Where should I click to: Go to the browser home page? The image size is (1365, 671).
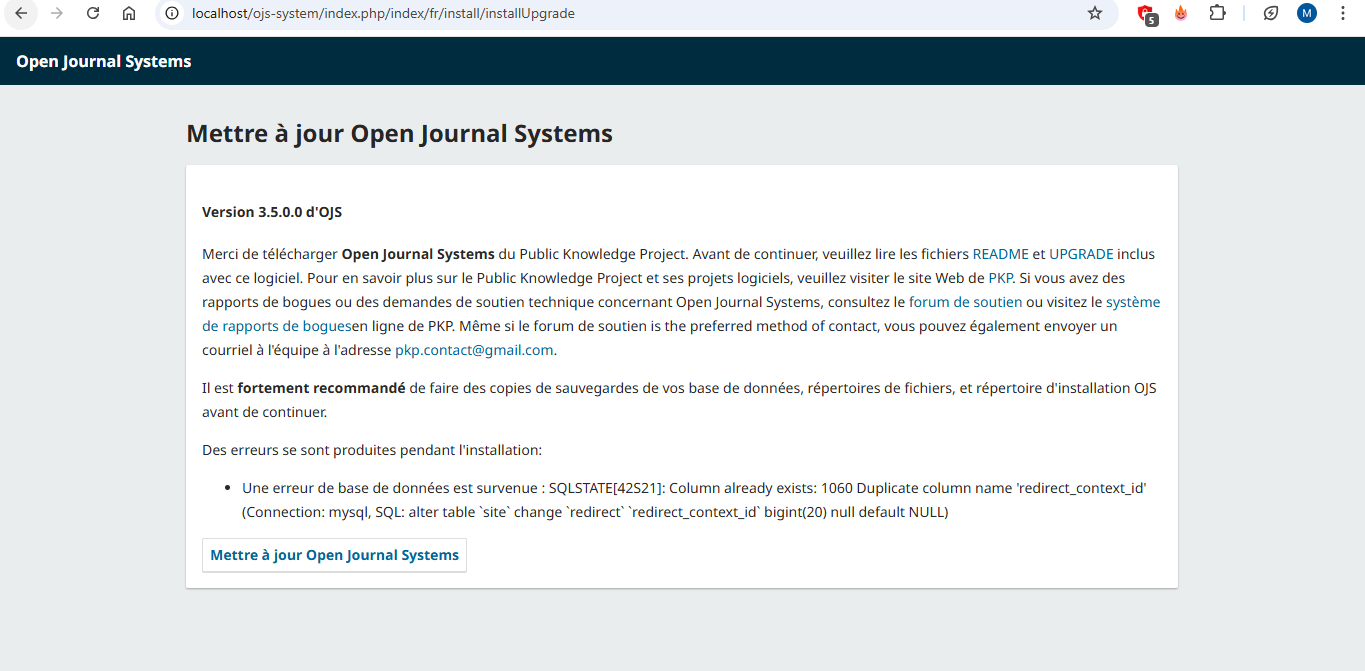tap(129, 13)
